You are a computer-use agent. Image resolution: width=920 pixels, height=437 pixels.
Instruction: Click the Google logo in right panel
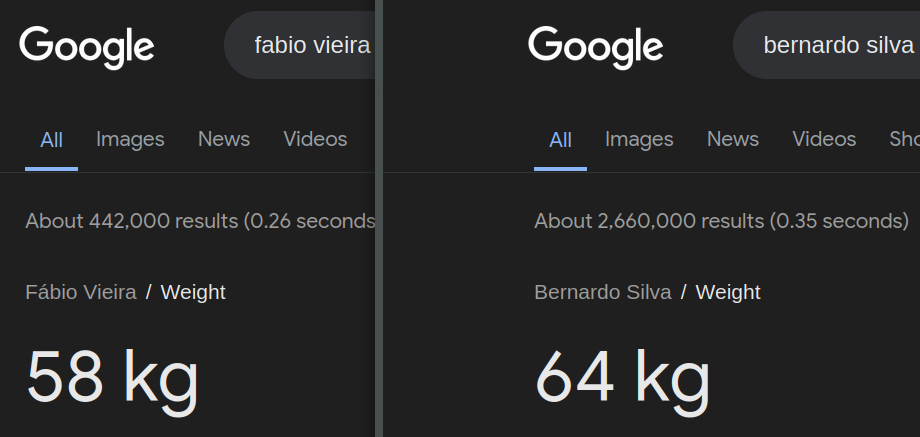[x=596, y=47]
